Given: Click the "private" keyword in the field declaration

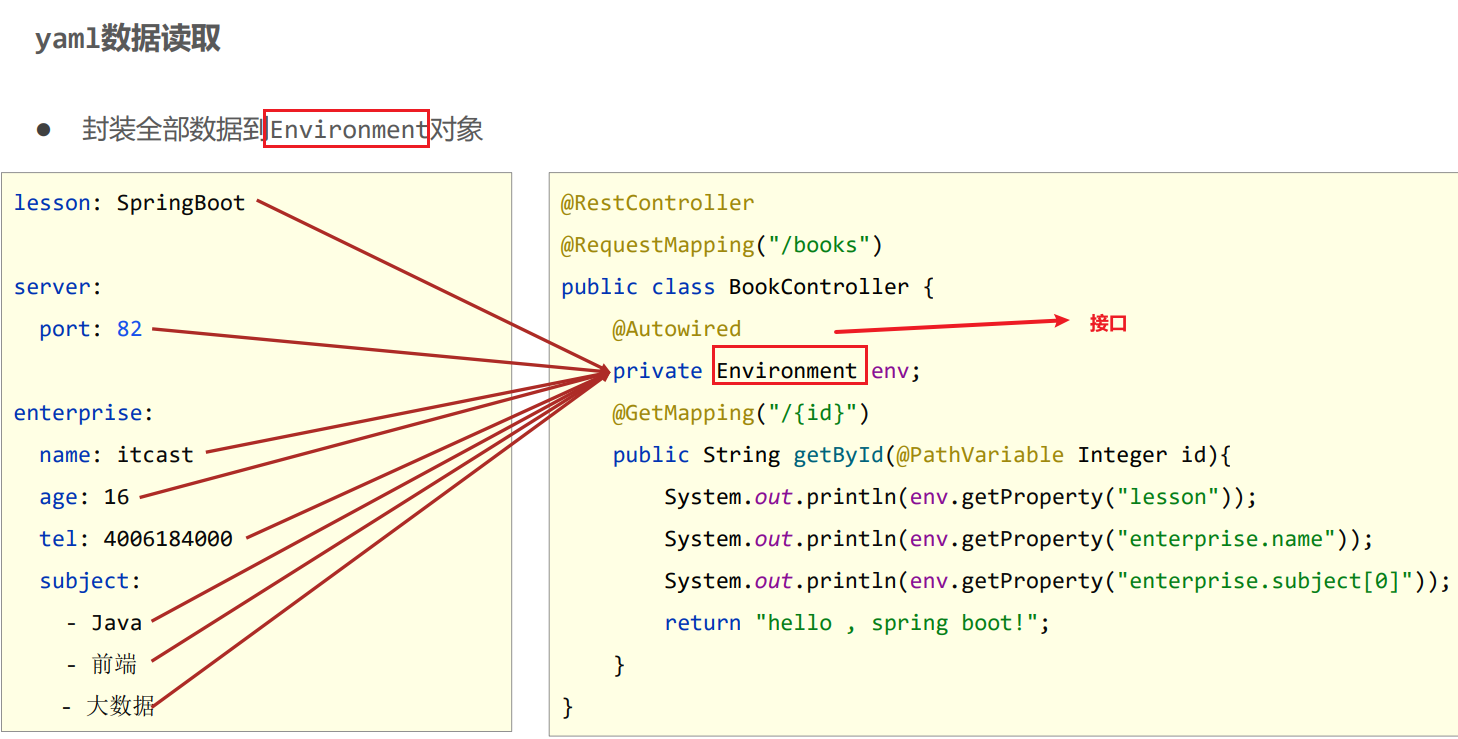Looking at the screenshot, I should [658, 371].
